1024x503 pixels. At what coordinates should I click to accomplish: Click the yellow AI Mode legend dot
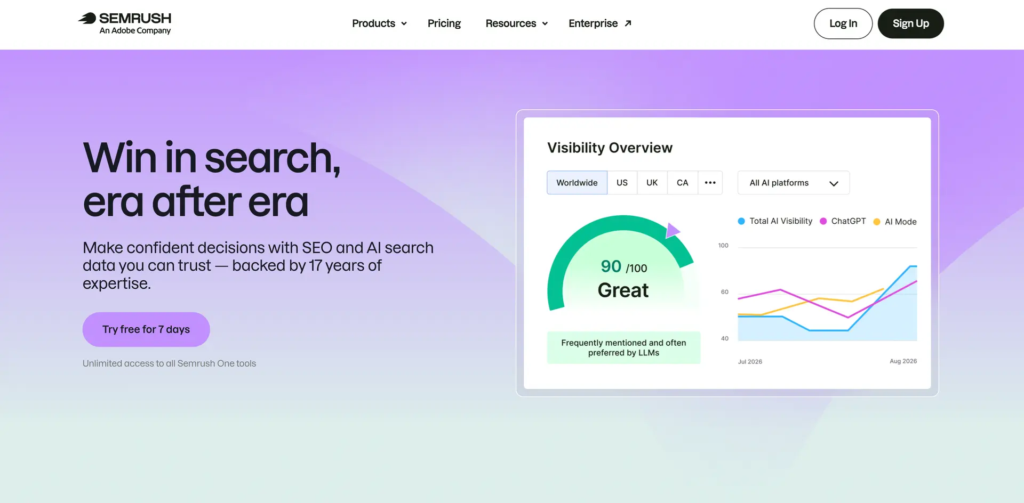point(876,222)
